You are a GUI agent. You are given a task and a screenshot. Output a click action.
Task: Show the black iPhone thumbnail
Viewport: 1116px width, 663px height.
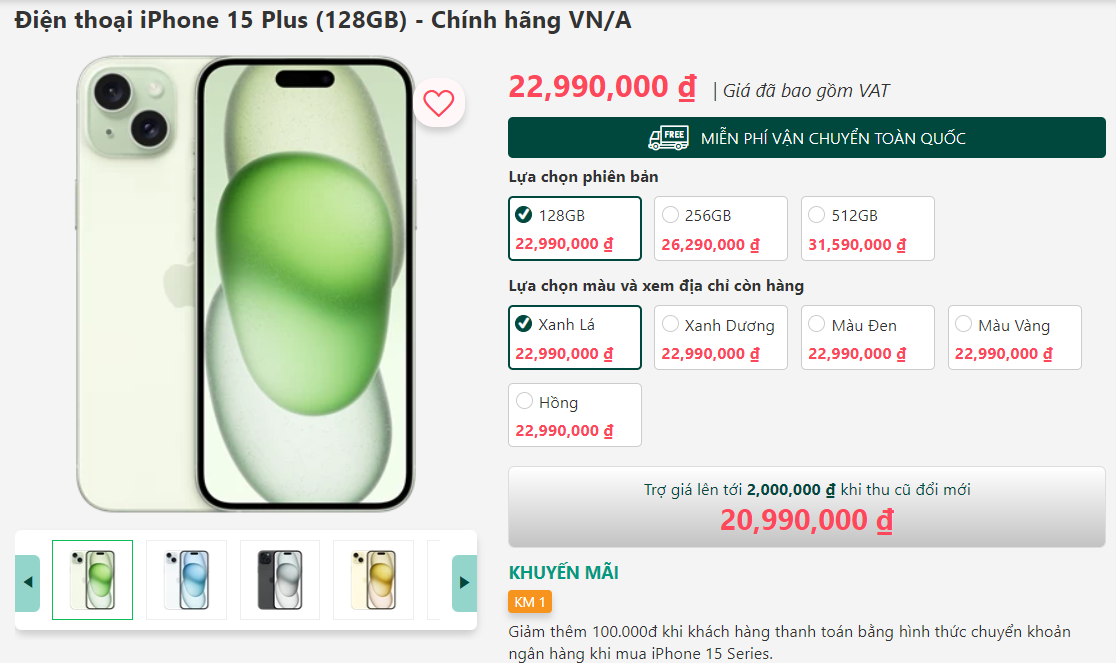[x=280, y=580]
